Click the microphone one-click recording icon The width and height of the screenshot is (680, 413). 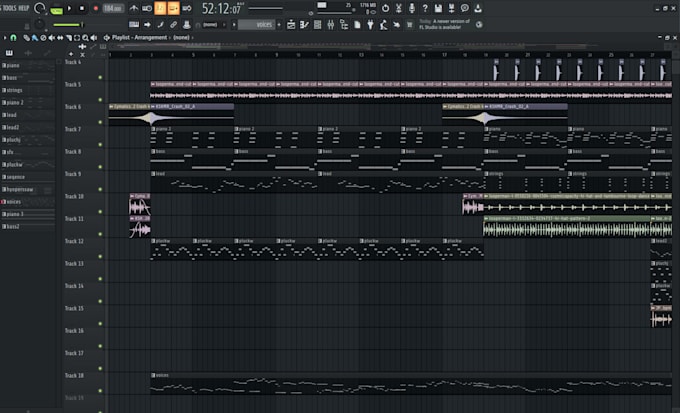[x=412, y=8]
